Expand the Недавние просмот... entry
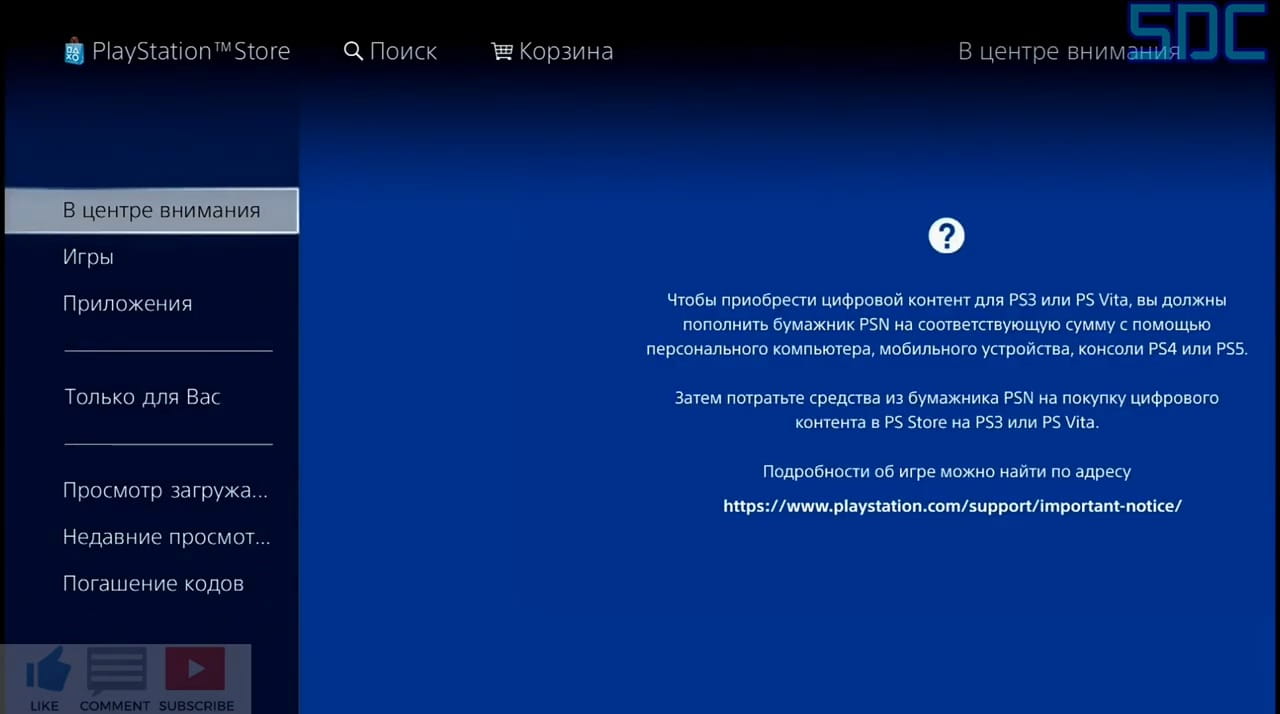 [166, 537]
